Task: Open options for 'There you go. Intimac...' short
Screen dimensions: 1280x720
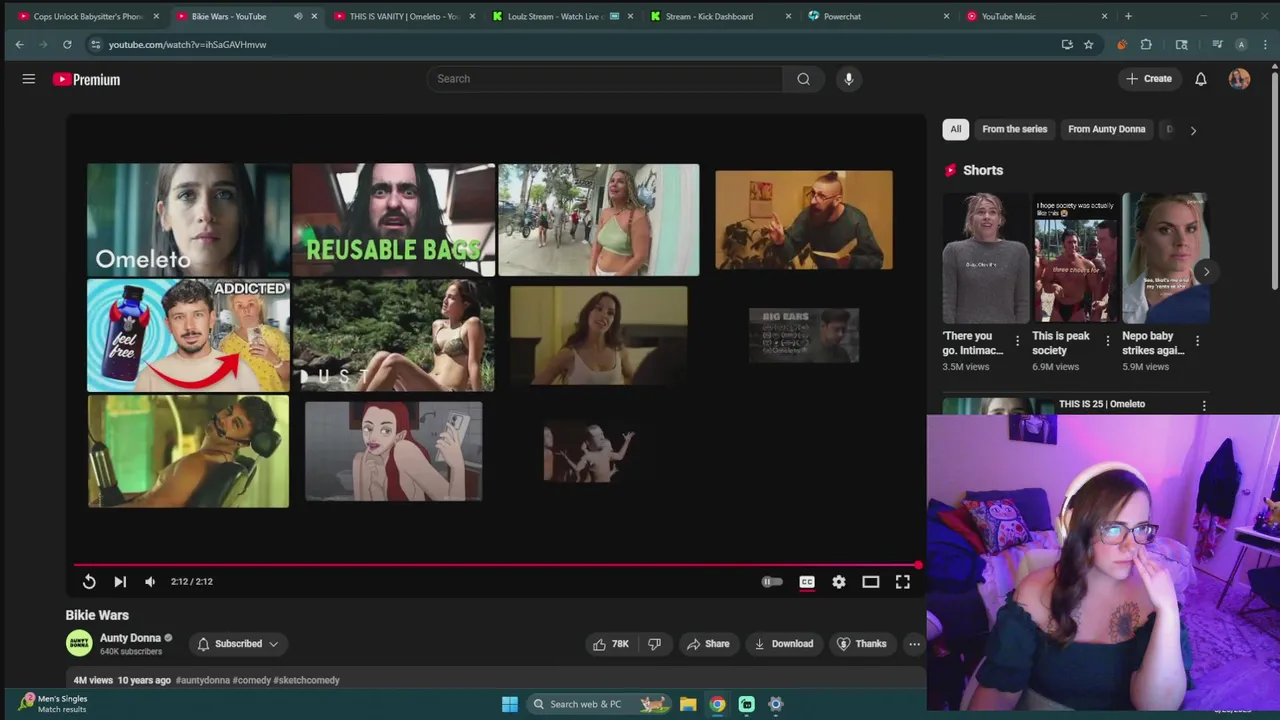Action: 1018,341
